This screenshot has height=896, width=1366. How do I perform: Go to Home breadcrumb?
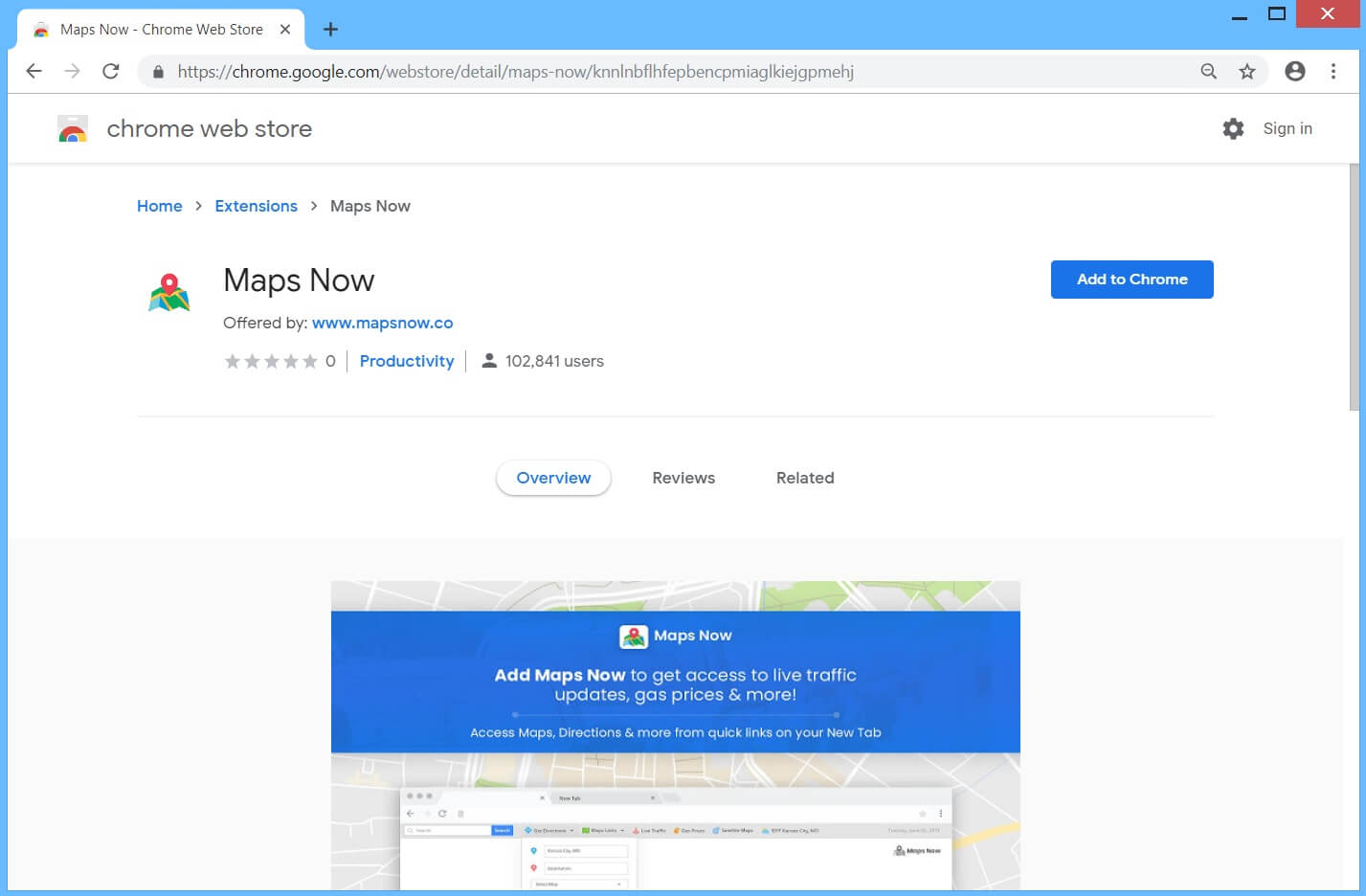pyautogui.click(x=160, y=206)
